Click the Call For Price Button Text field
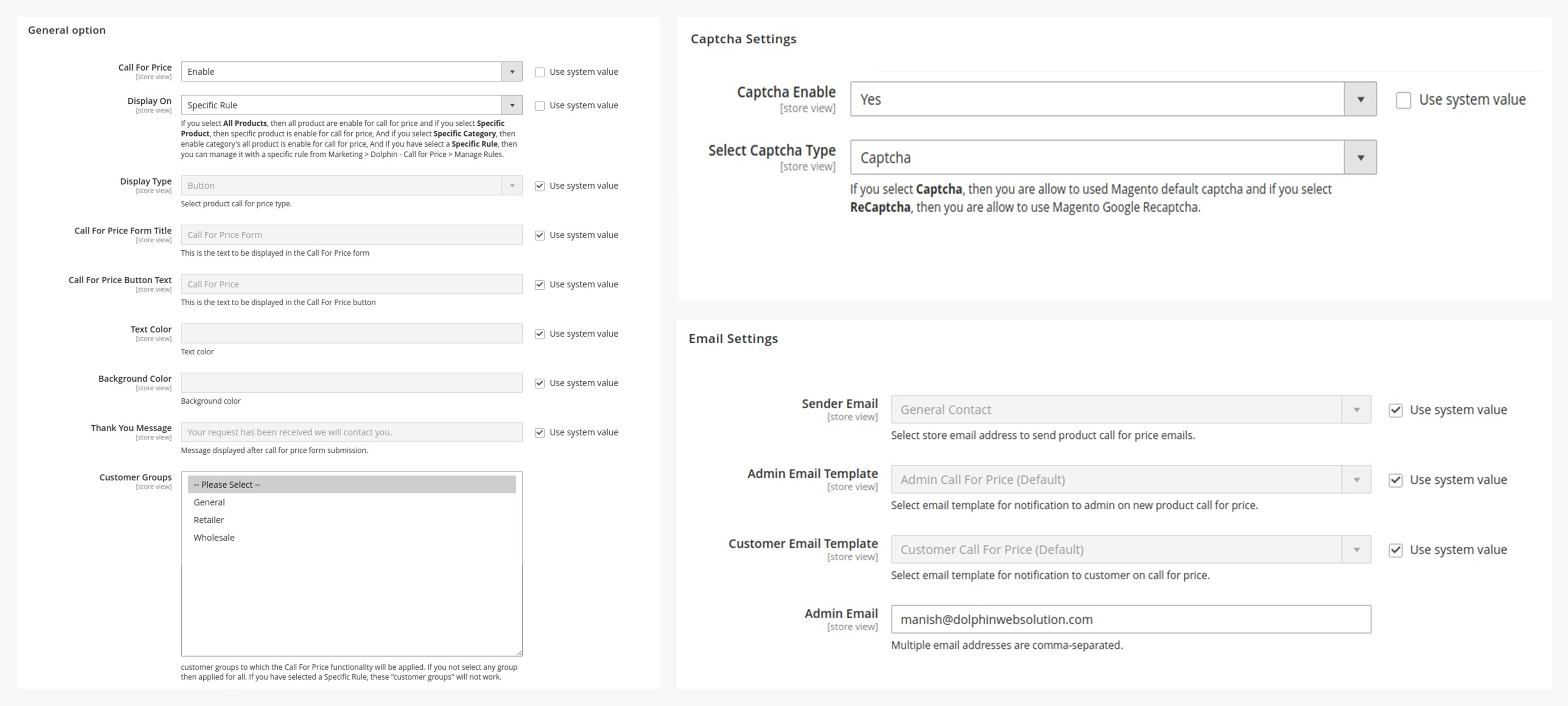 (351, 284)
